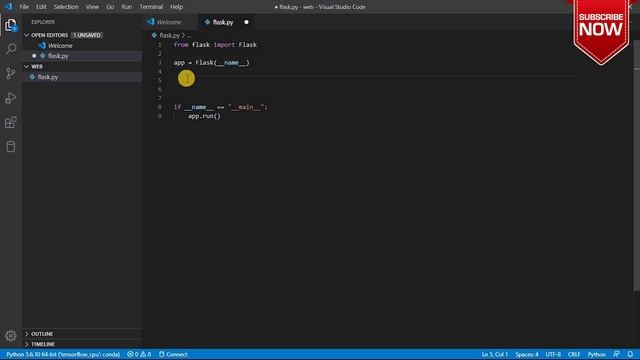Open the View menu
The width and height of the screenshot is (640, 360).
click(92, 7)
